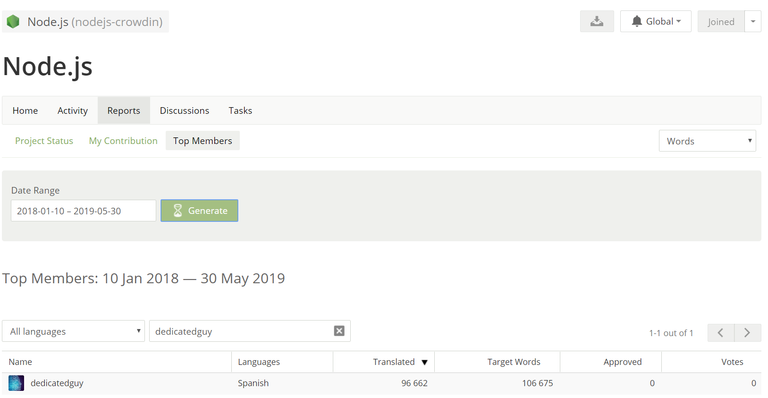The width and height of the screenshot is (768, 398).
Task: Click dedicatedguy's avatar thumbnail
Action: [x=16, y=383]
